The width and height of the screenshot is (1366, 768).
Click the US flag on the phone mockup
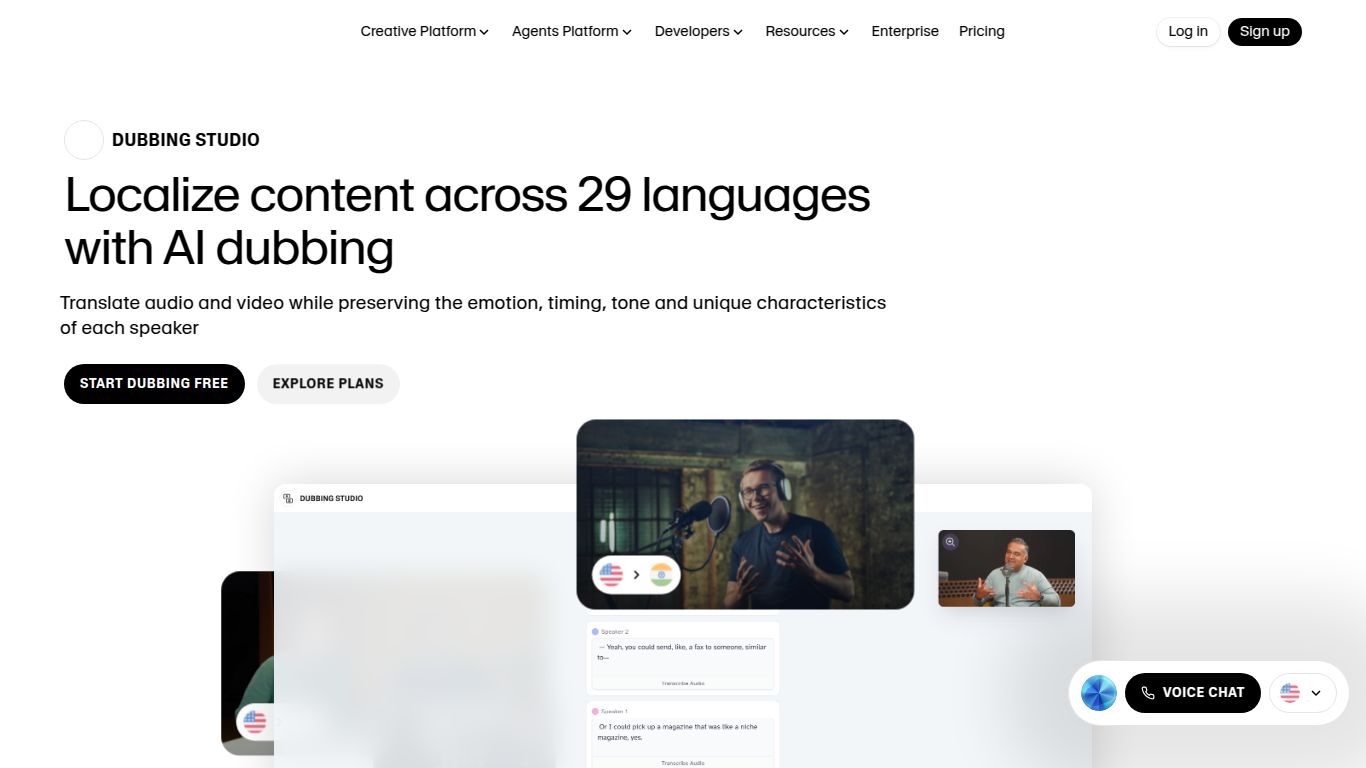point(255,721)
